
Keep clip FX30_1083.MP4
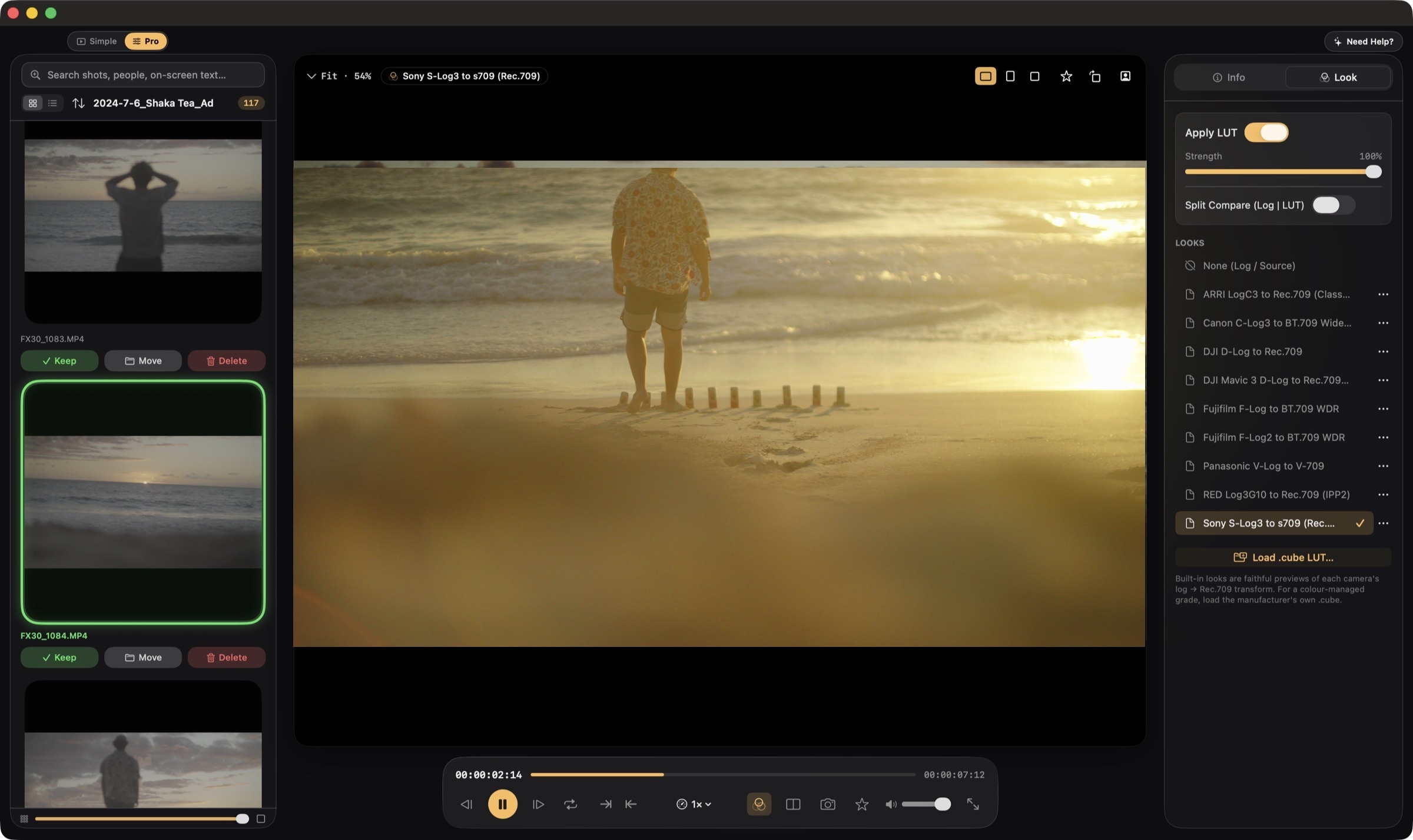click(x=59, y=361)
